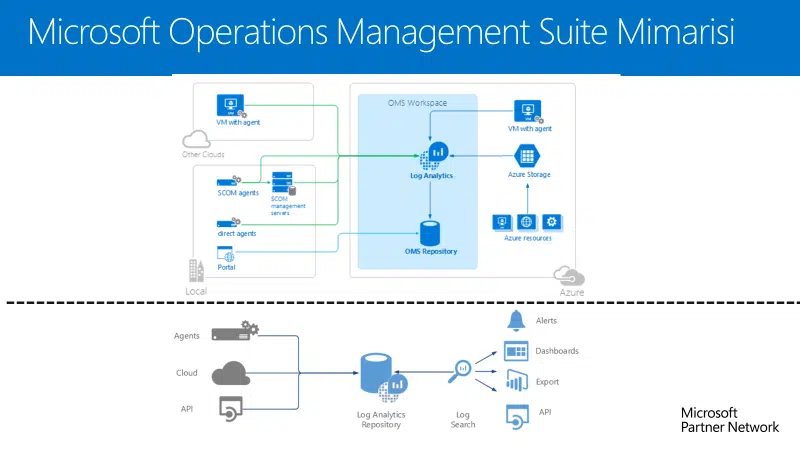Click the Other Clouds cloud icon
Image resolution: width=800 pixels, height=450 pixels.
[196, 139]
